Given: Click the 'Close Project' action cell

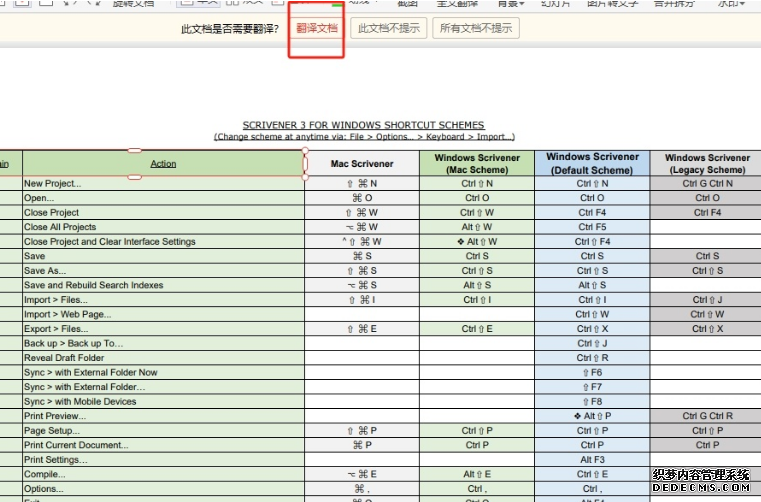Looking at the screenshot, I should [x=163, y=213].
